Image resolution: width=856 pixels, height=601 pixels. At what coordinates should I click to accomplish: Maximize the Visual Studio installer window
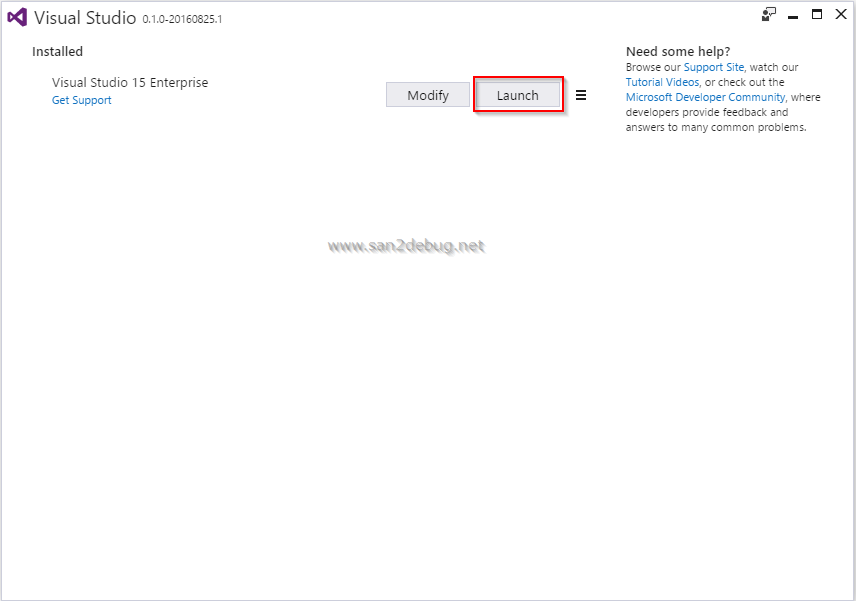[x=817, y=15]
